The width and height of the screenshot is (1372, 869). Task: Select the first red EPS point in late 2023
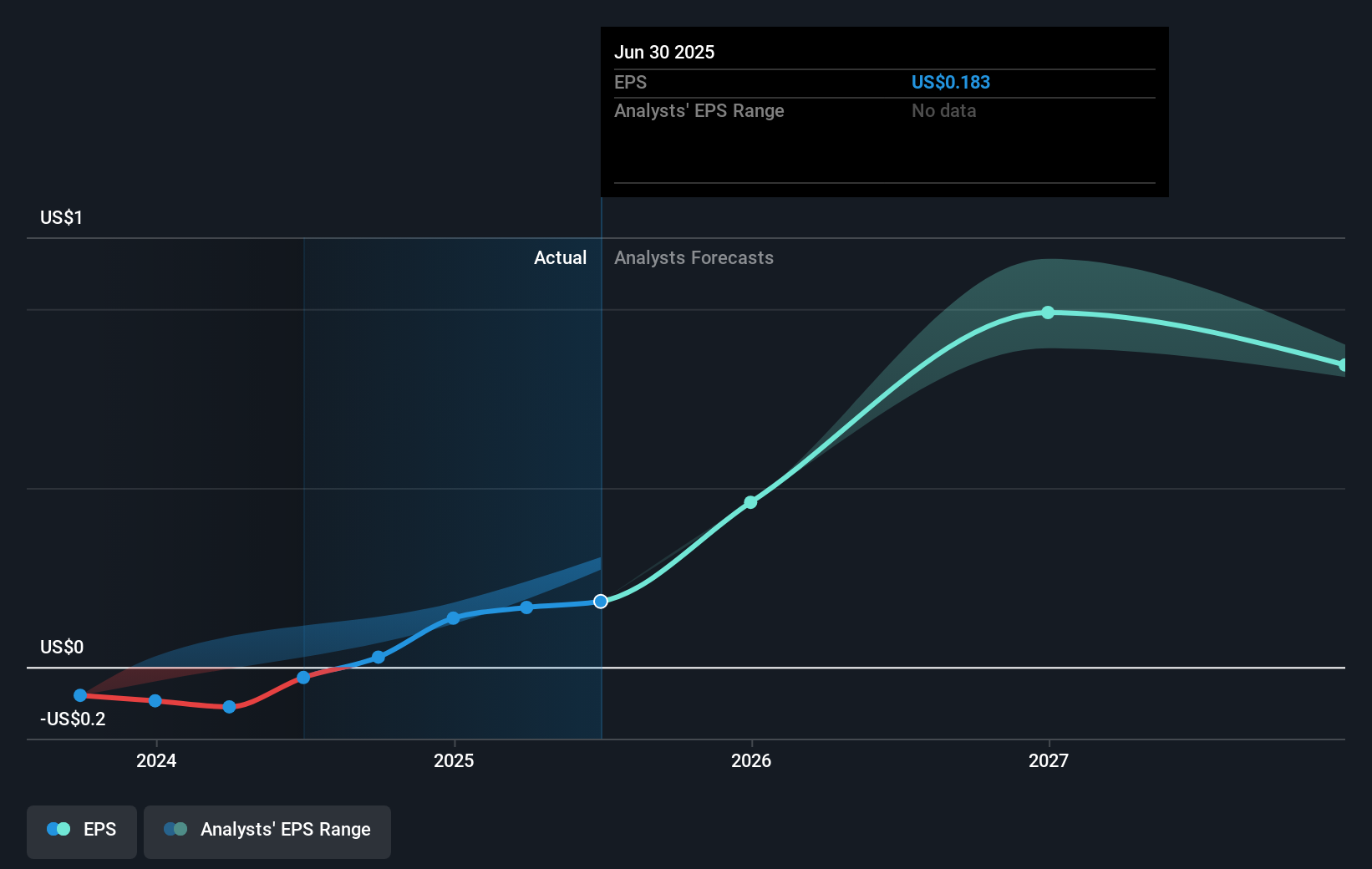point(80,695)
